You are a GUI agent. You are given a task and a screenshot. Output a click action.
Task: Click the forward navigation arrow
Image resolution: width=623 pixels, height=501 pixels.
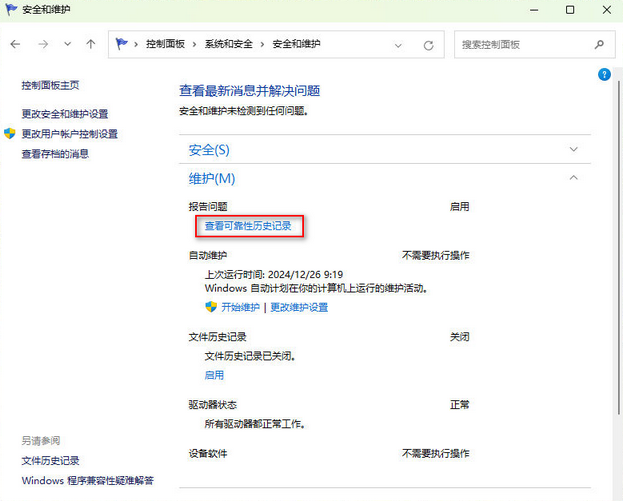coord(42,45)
